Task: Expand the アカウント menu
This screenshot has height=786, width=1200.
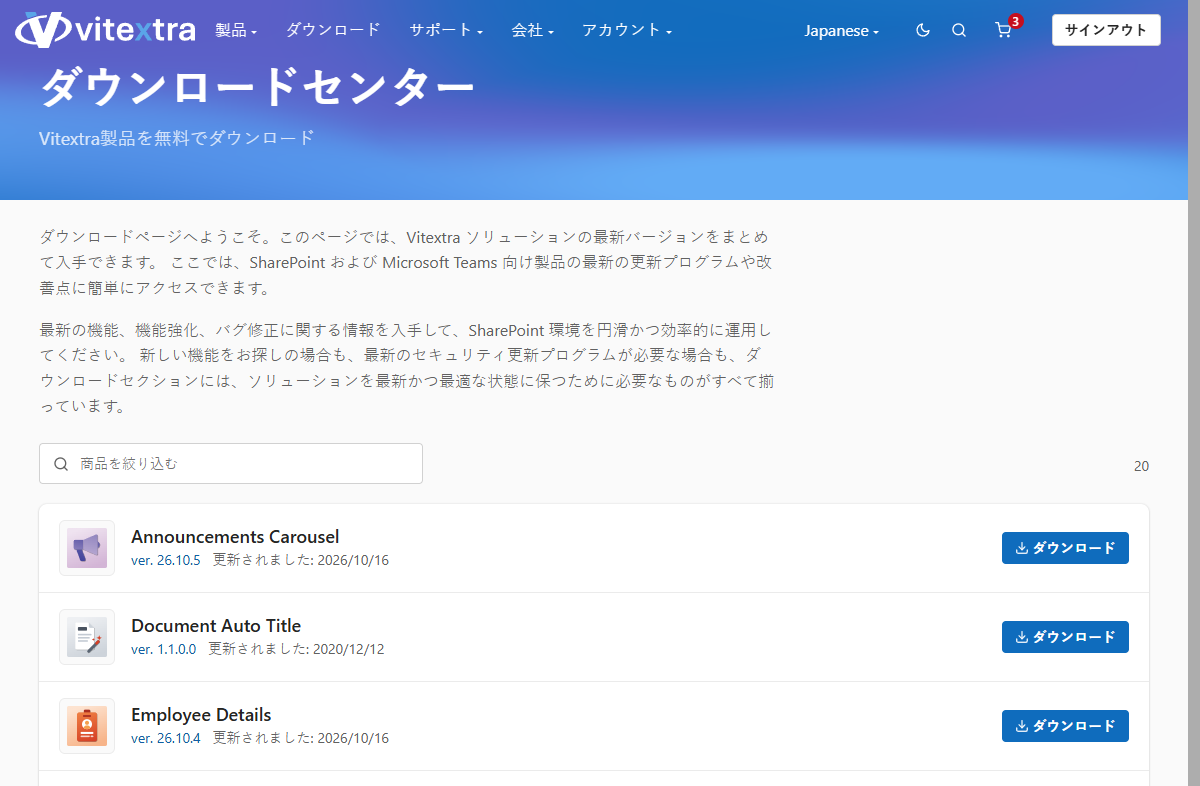Action: (627, 30)
